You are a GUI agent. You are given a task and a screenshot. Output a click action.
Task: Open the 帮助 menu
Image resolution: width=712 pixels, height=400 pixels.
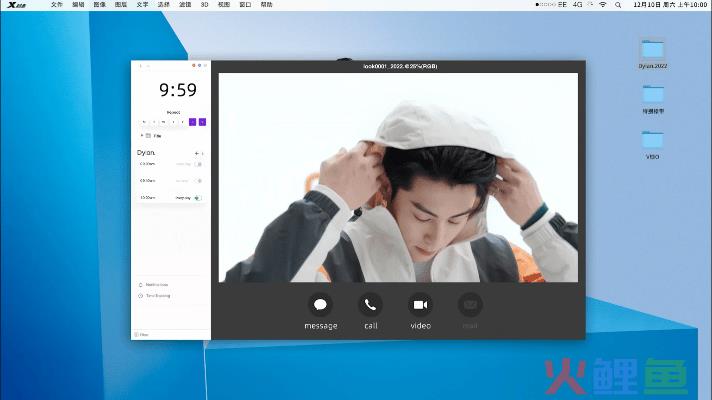(267, 5)
